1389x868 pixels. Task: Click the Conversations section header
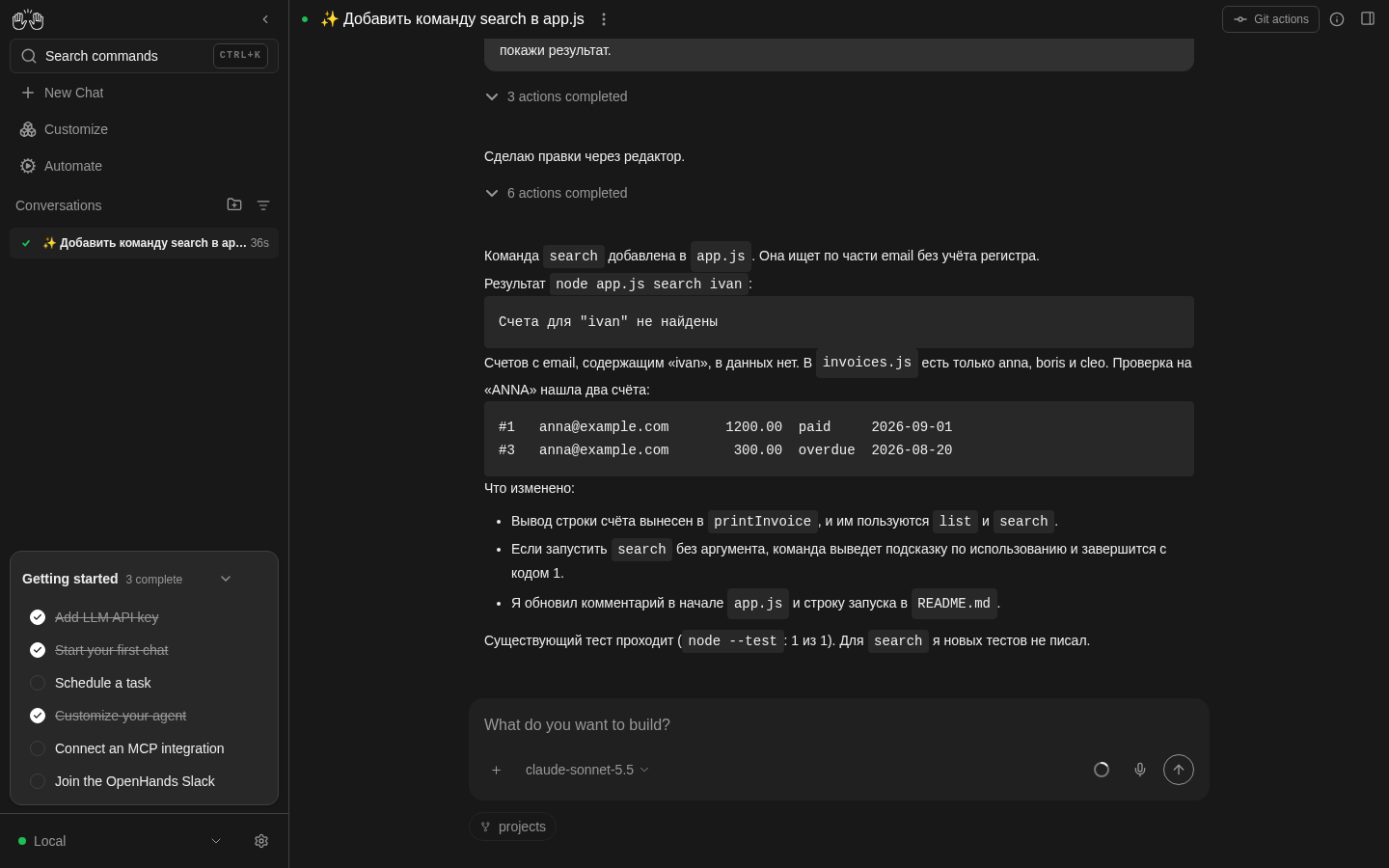tap(59, 205)
